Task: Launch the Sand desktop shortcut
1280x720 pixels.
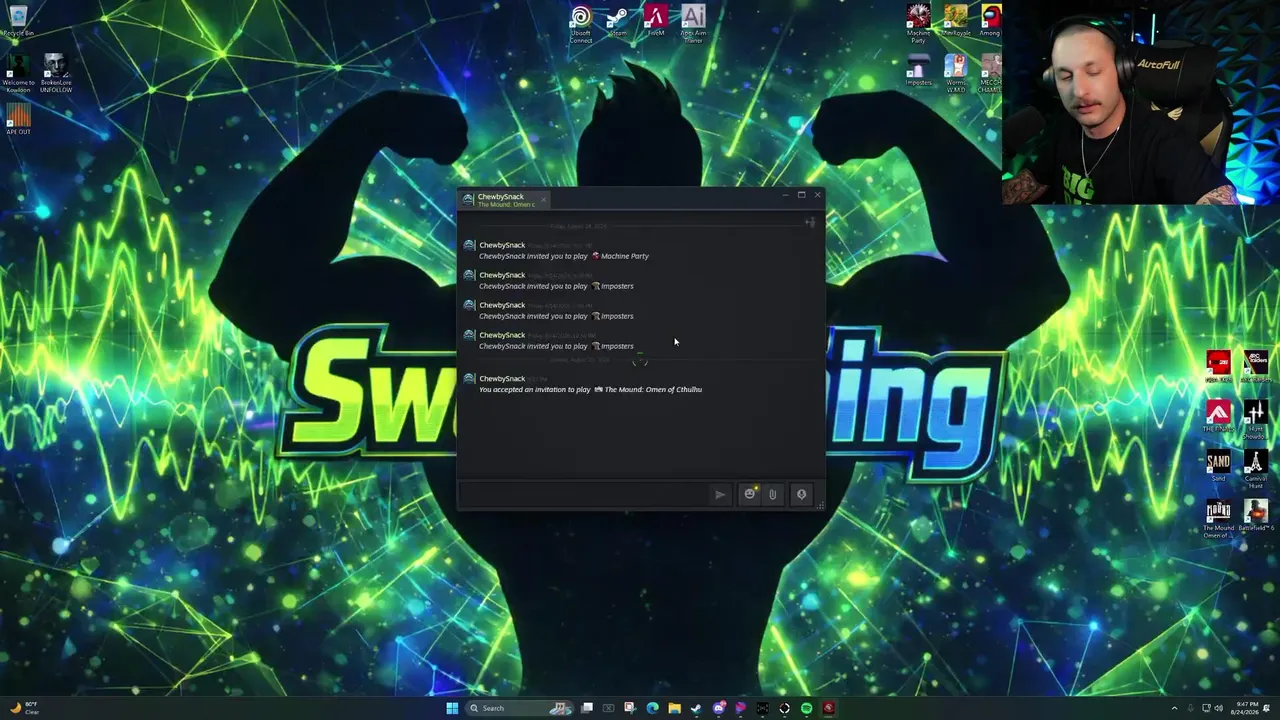Action: 1218,466
